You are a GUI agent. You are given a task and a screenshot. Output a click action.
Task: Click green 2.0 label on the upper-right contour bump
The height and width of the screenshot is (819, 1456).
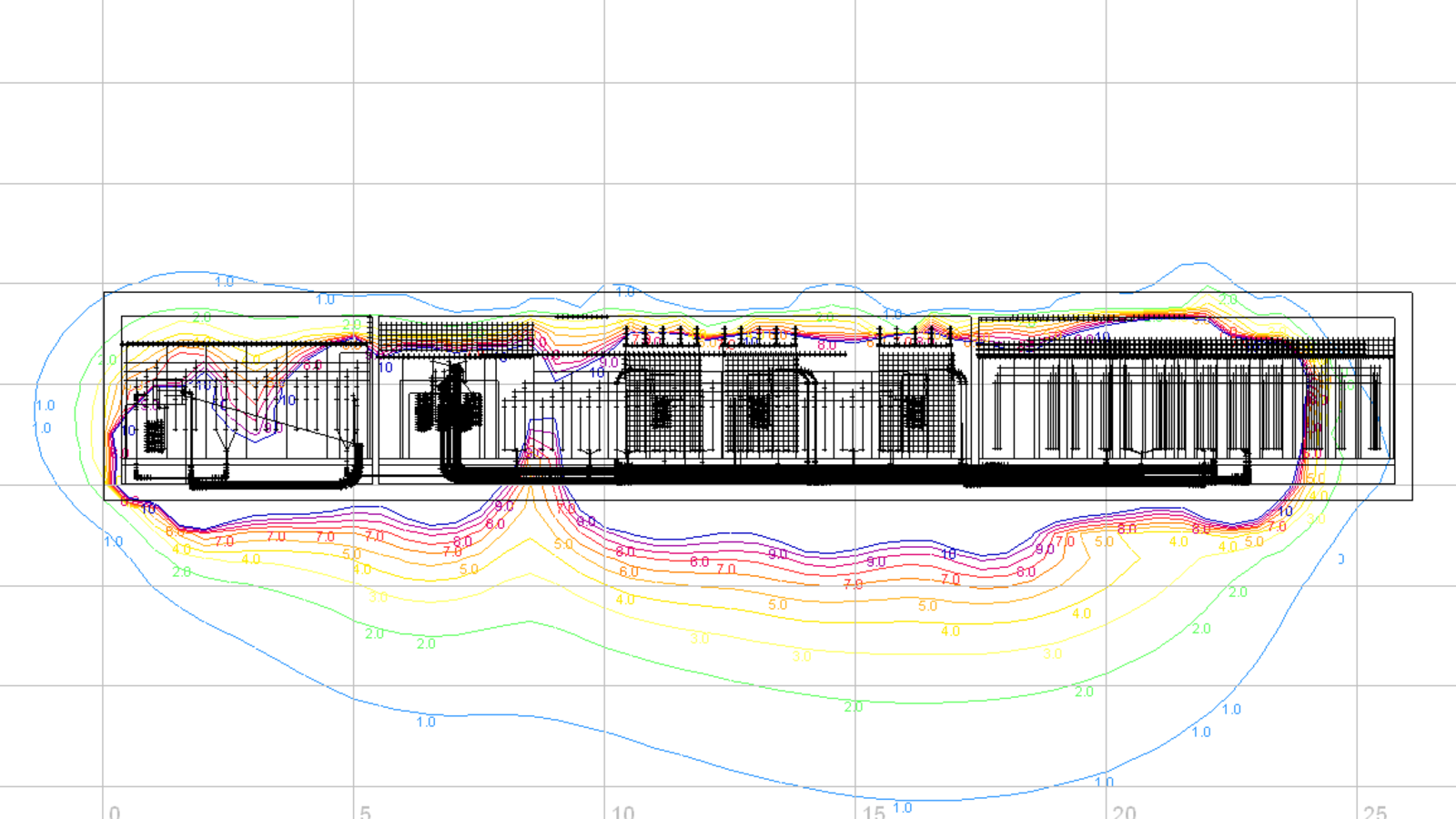pos(1228,299)
